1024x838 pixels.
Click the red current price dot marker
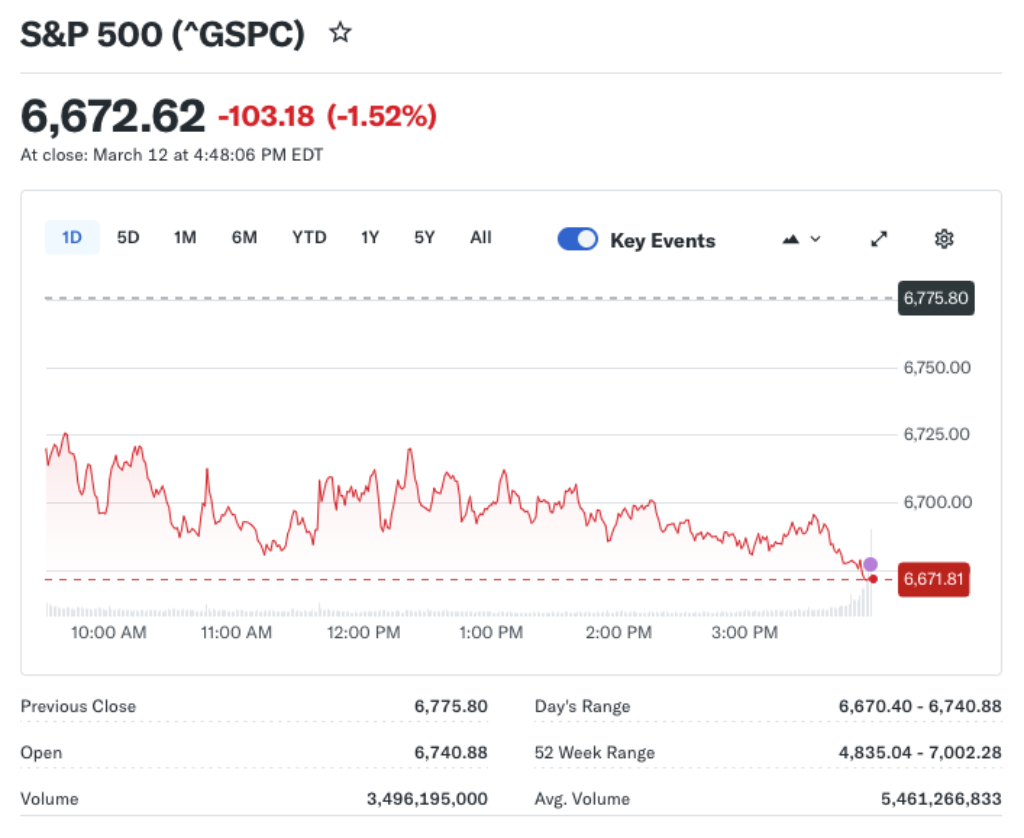tap(872, 579)
